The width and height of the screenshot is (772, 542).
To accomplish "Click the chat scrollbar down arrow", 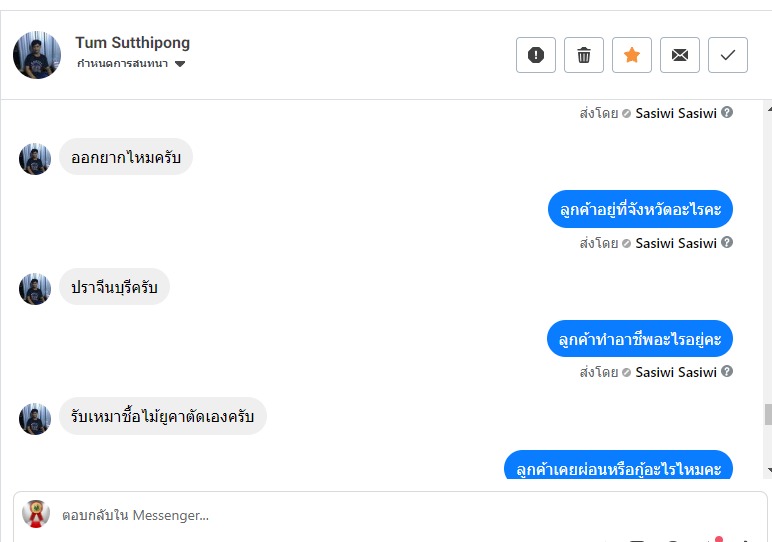I will (768, 469).
